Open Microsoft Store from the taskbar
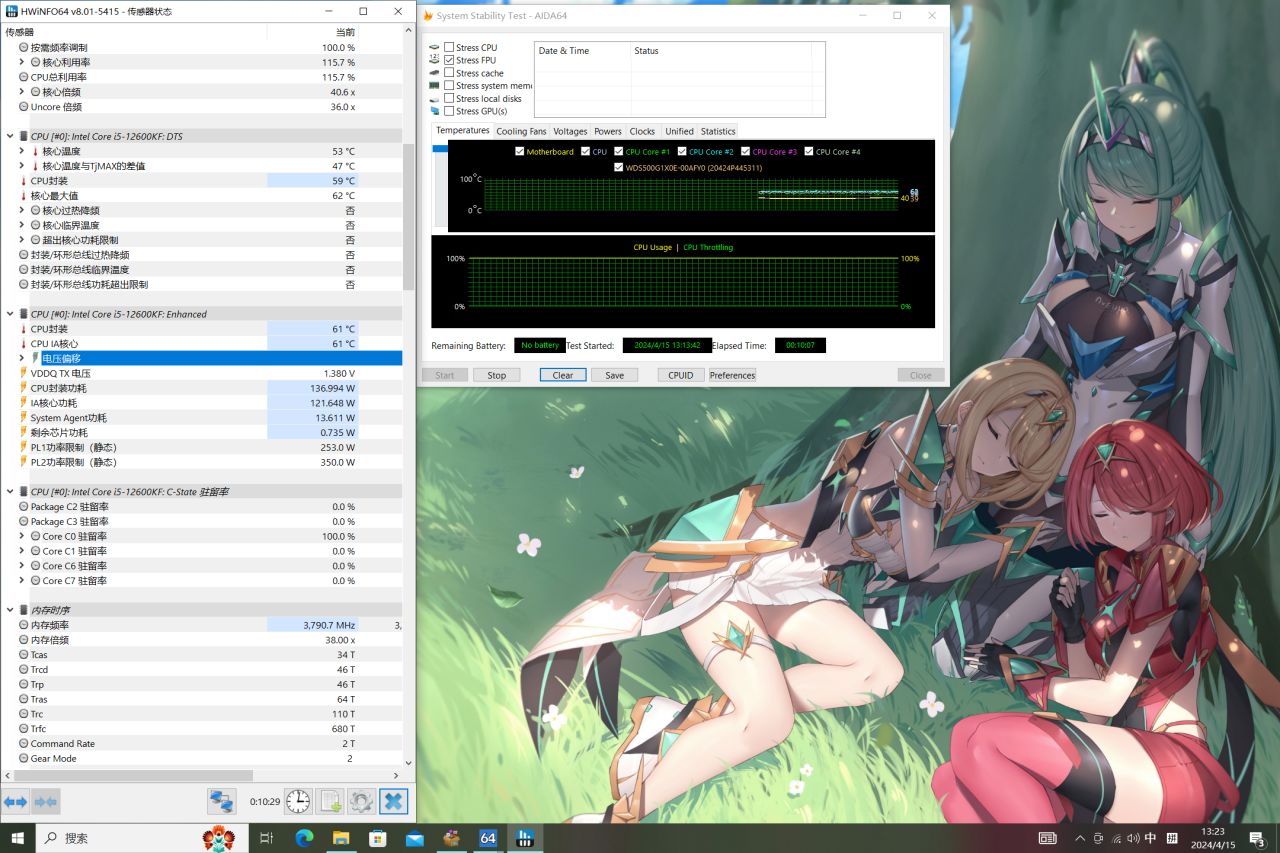This screenshot has width=1280, height=853. 378,838
